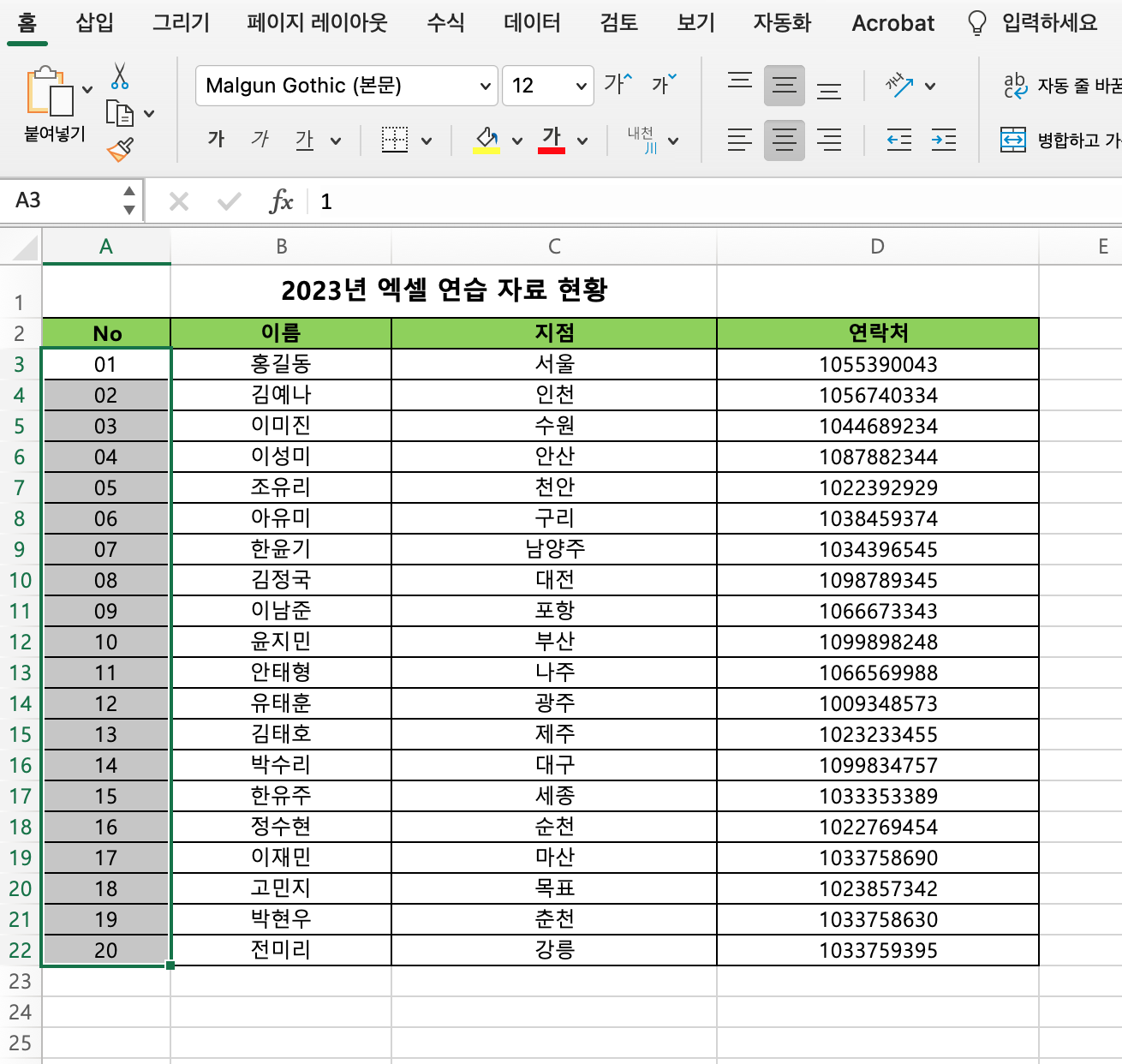Align text to the left
This screenshot has width=1122, height=1064.
[740, 140]
